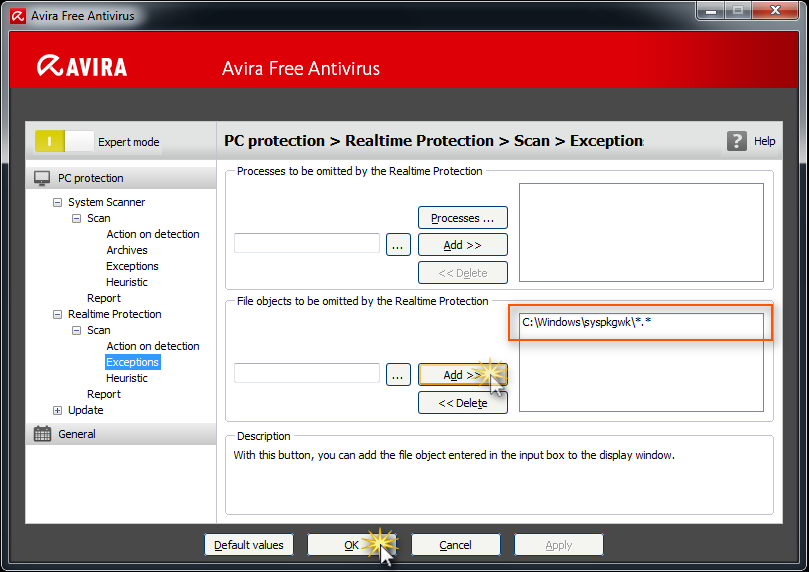Select Exceptions under System Scanner Scan
The image size is (809, 572).
point(132,266)
